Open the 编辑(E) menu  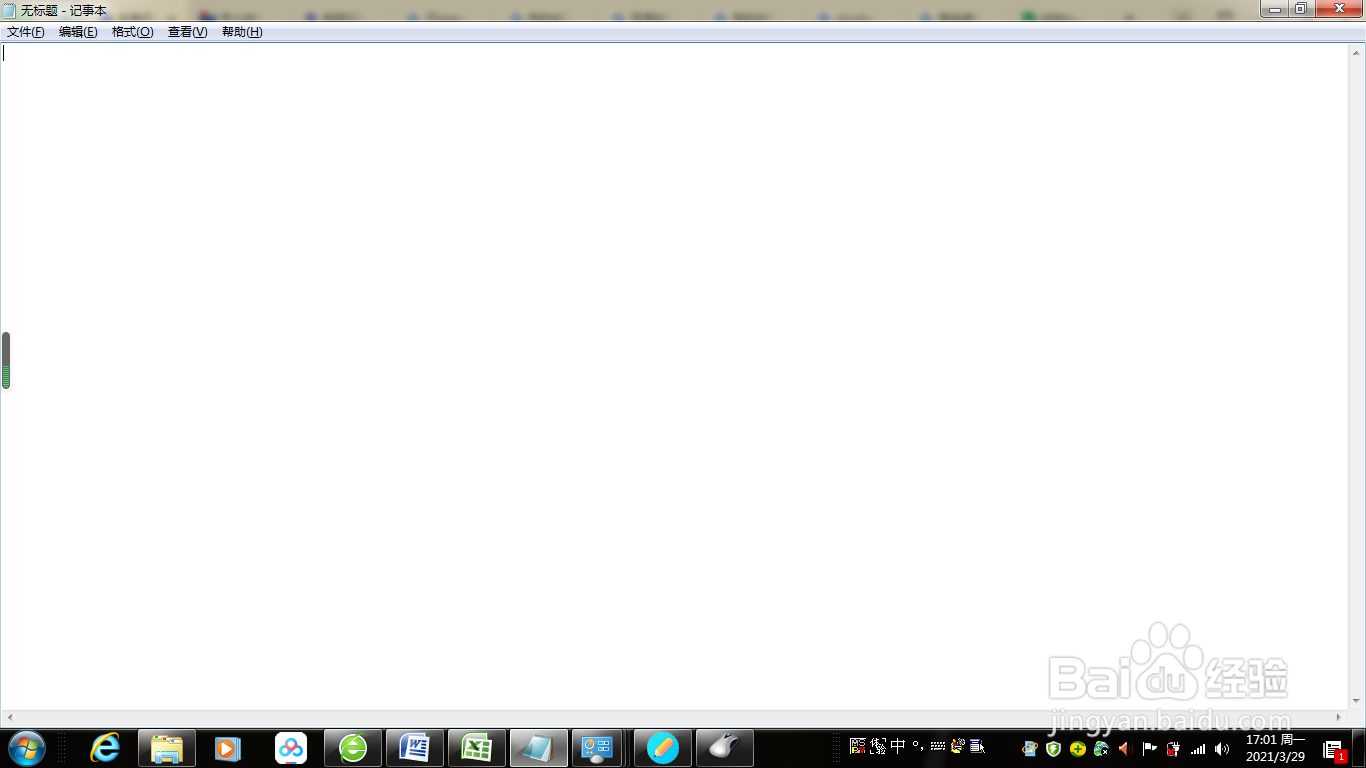coord(78,32)
